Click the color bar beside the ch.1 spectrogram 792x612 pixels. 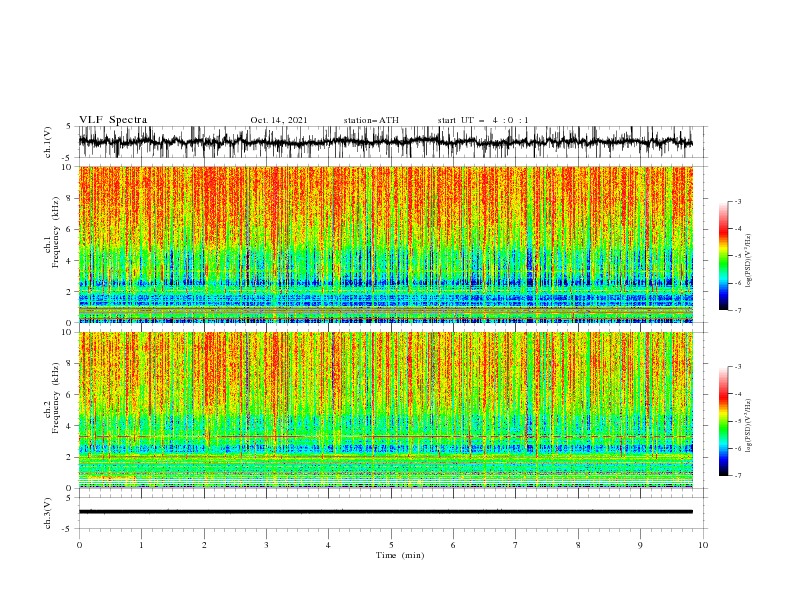(724, 256)
